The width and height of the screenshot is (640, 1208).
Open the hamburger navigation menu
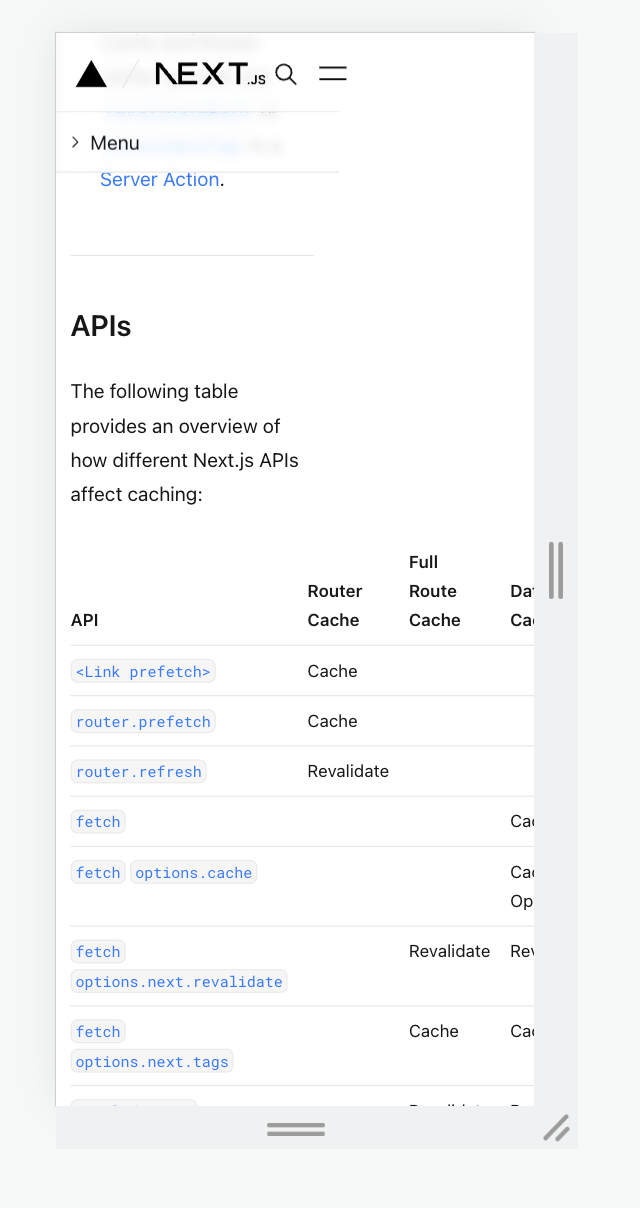[332, 73]
